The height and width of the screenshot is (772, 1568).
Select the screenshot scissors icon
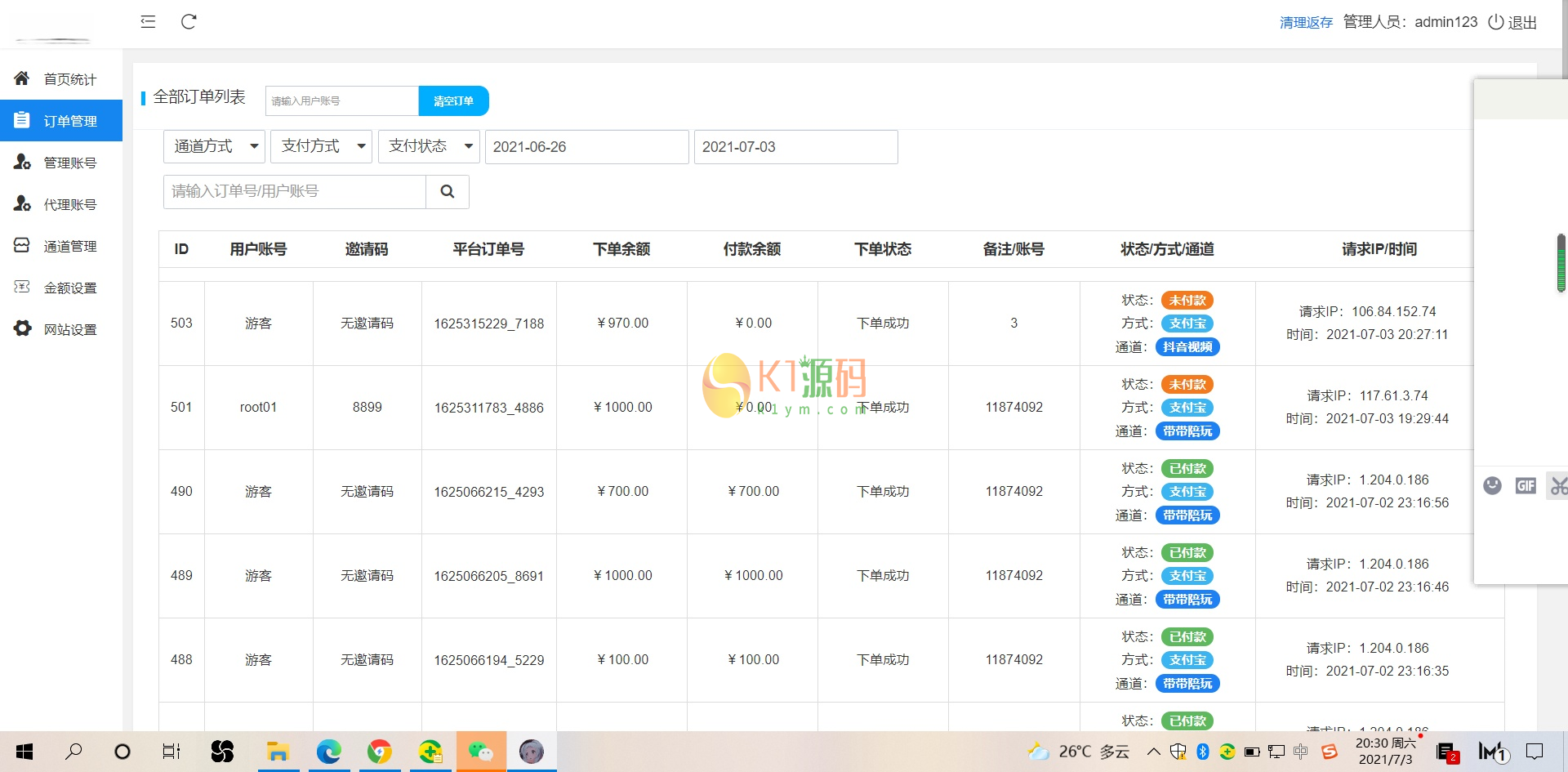[1558, 485]
